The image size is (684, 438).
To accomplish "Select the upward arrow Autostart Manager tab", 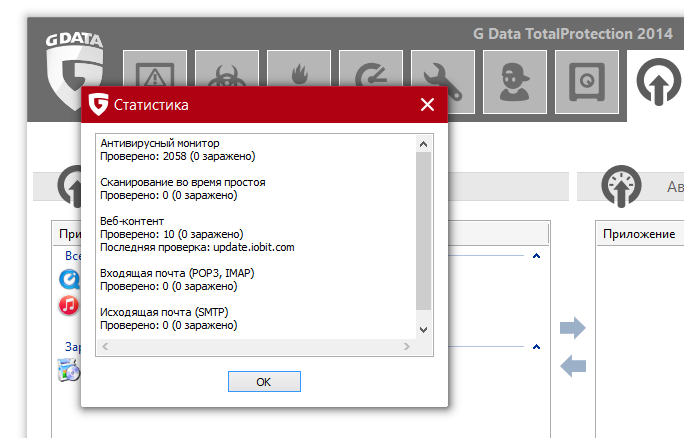I will point(658,82).
